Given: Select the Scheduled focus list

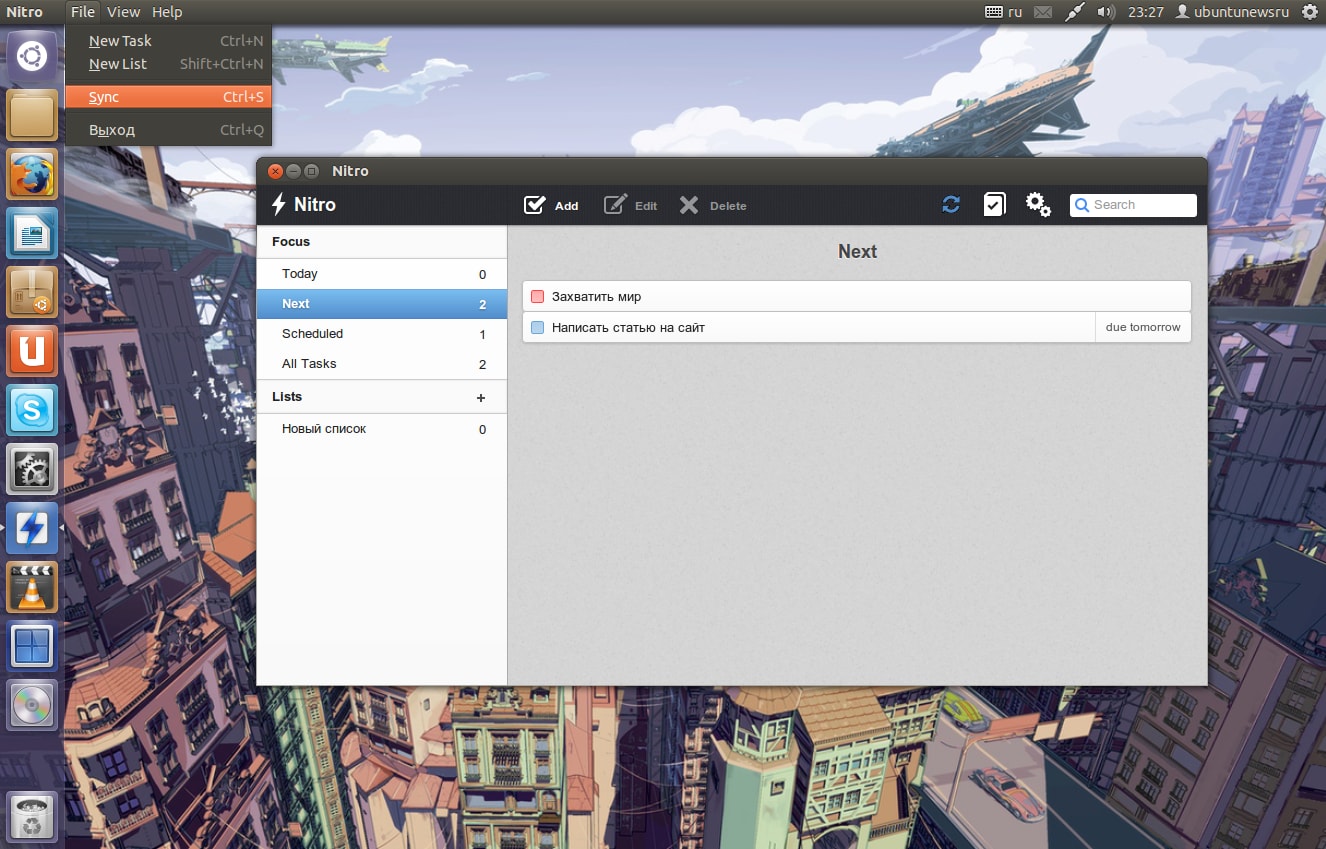Looking at the screenshot, I should coord(382,334).
